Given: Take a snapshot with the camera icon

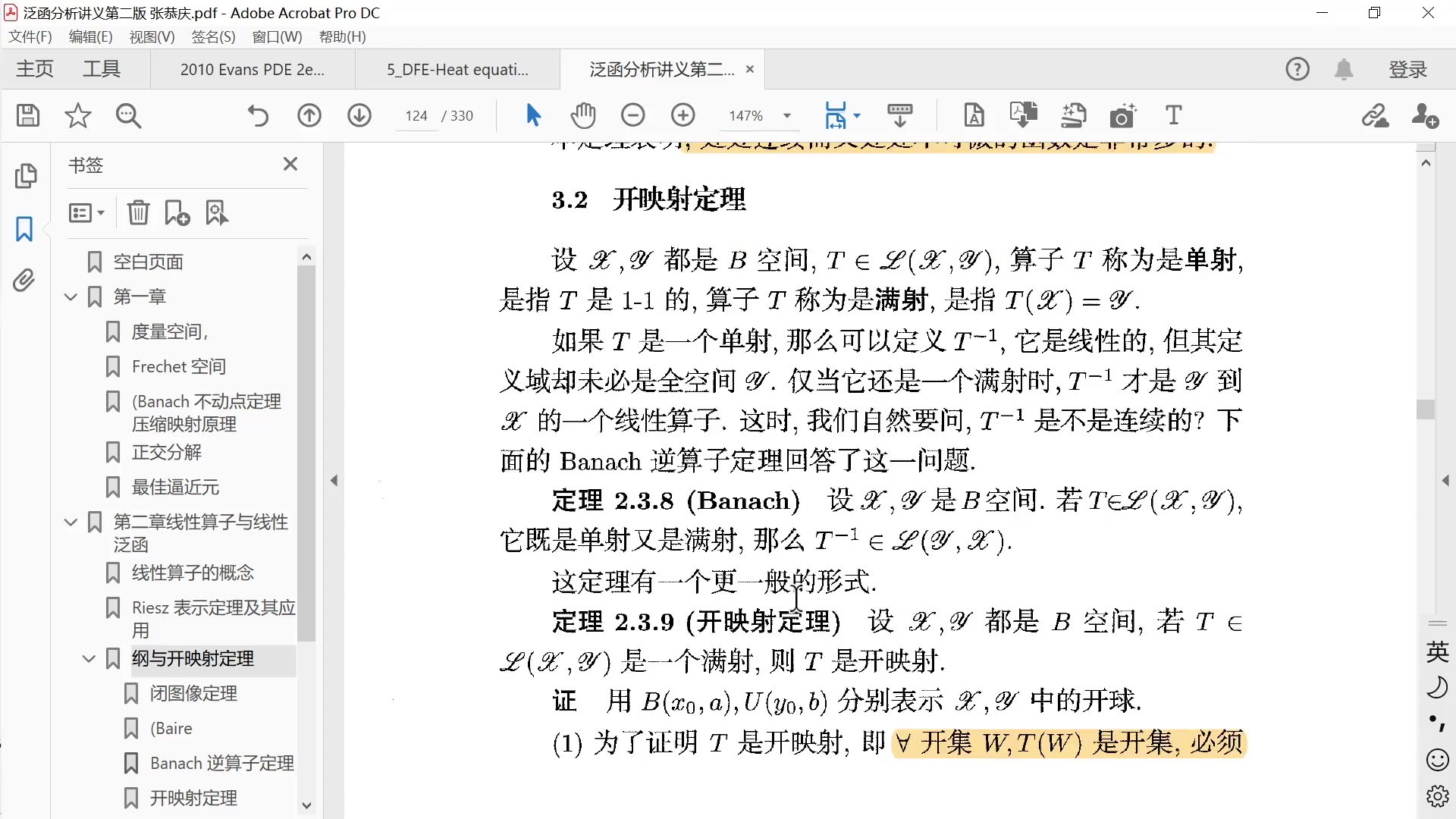Looking at the screenshot, I should point(1123,115).
